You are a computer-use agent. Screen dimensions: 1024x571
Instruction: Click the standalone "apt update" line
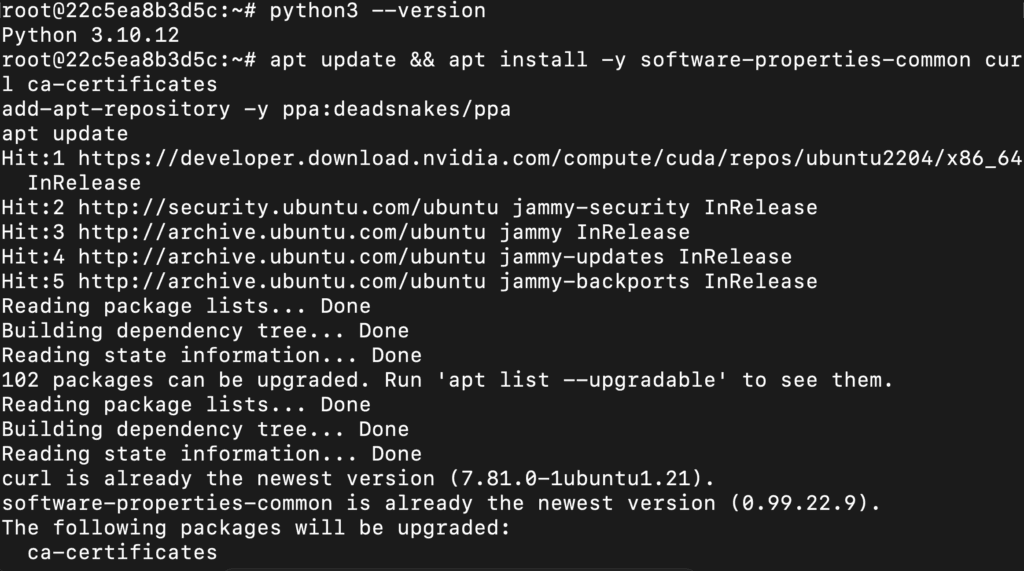click(65, 134)
